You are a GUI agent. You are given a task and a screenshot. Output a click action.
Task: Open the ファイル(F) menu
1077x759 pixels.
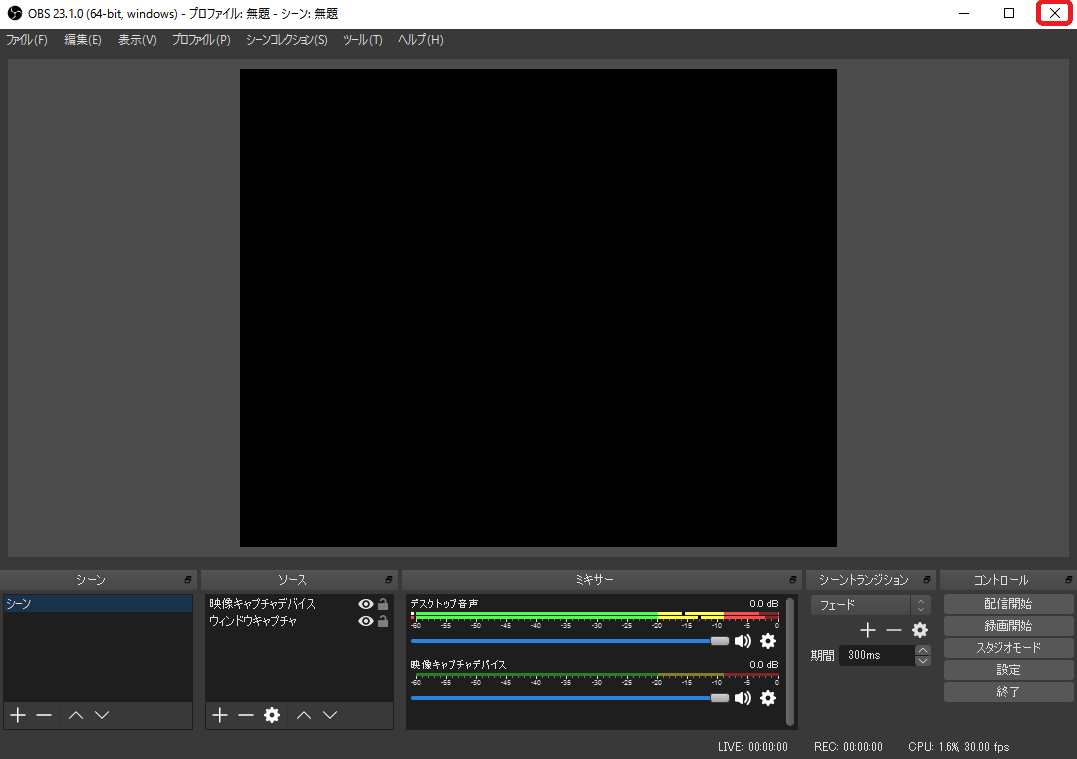27,40
